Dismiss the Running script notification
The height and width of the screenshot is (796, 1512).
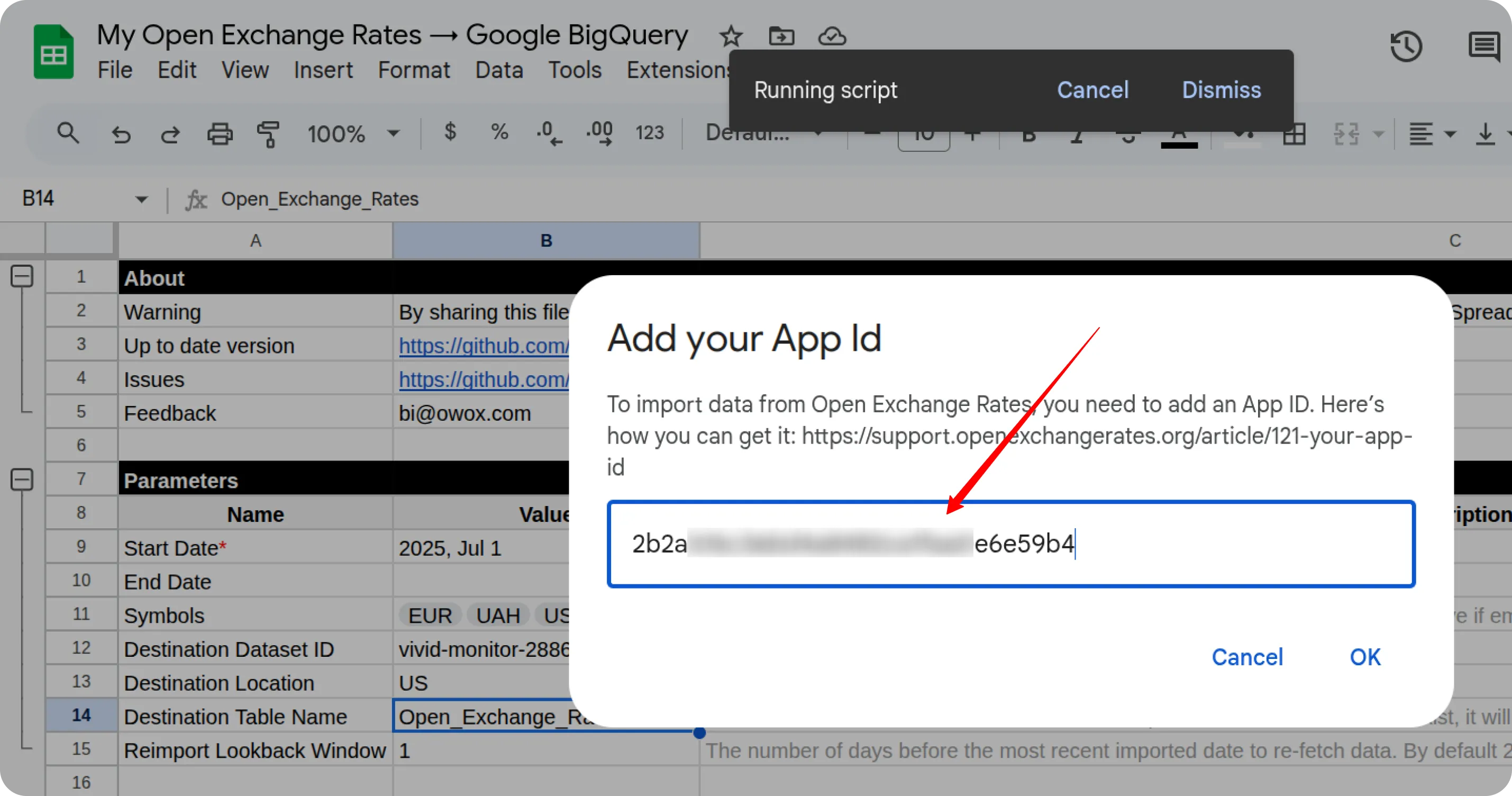tap(1221, 90)
